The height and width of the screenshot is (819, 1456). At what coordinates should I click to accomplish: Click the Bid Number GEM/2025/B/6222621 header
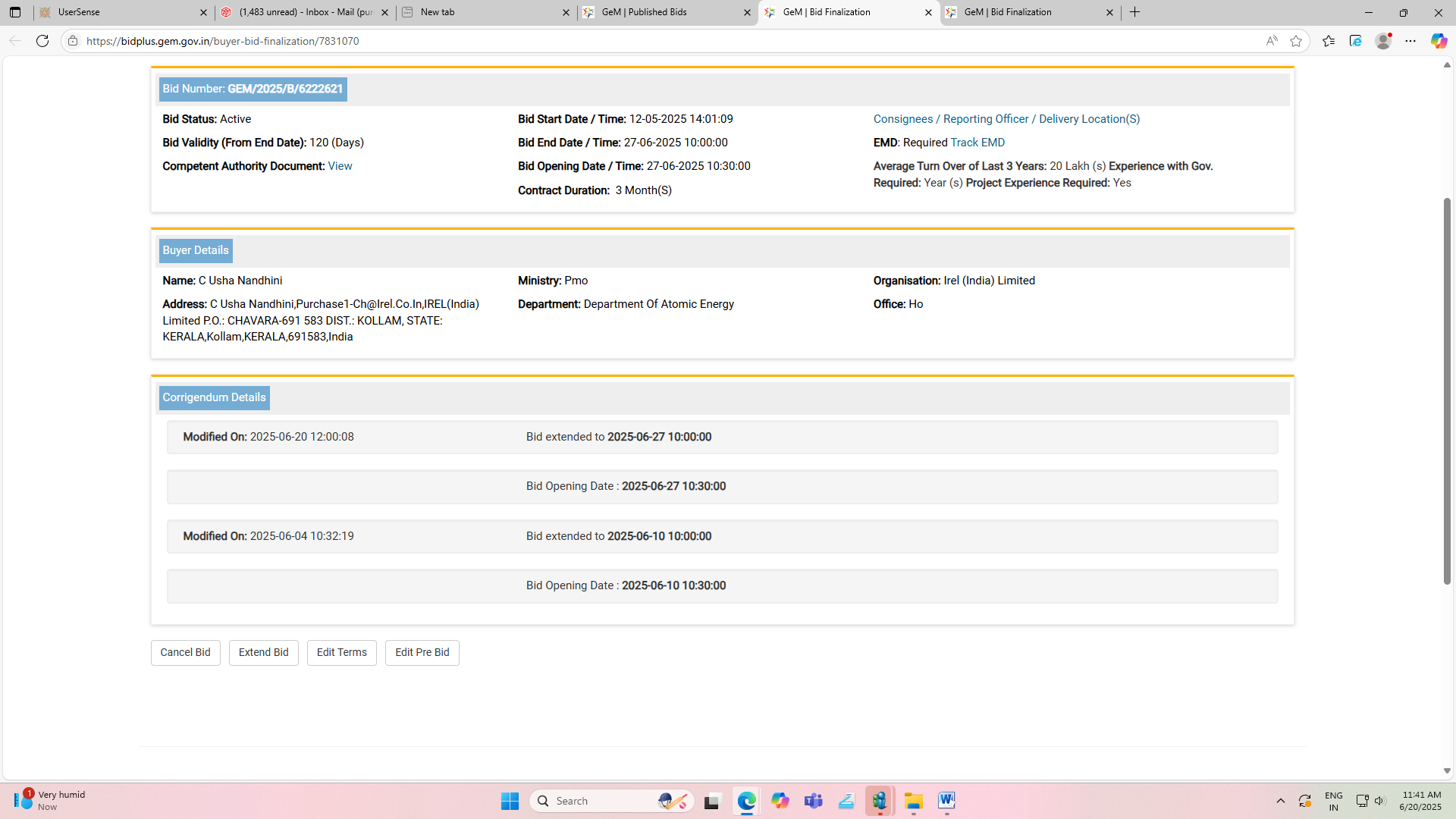253,89
